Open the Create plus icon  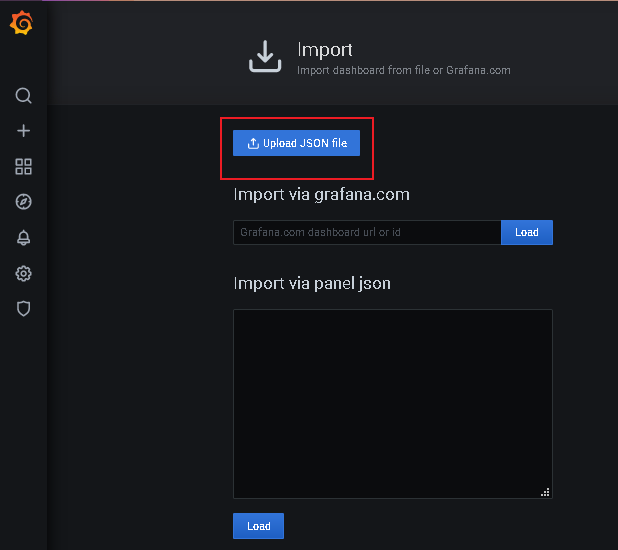pos(23,131)
